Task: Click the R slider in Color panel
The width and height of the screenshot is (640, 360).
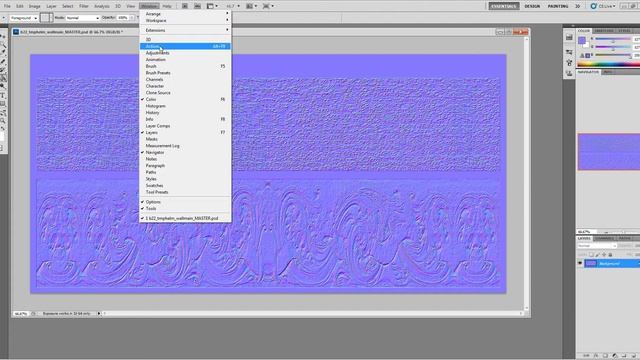Action: click(x=613, y=39)
